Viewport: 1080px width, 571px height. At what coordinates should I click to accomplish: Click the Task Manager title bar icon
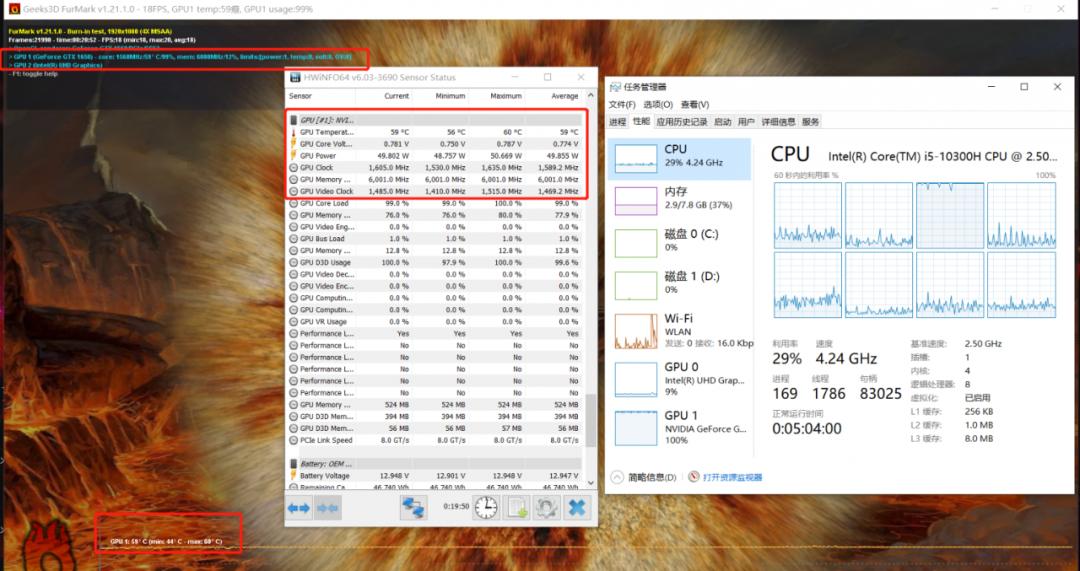coord(614,87)
